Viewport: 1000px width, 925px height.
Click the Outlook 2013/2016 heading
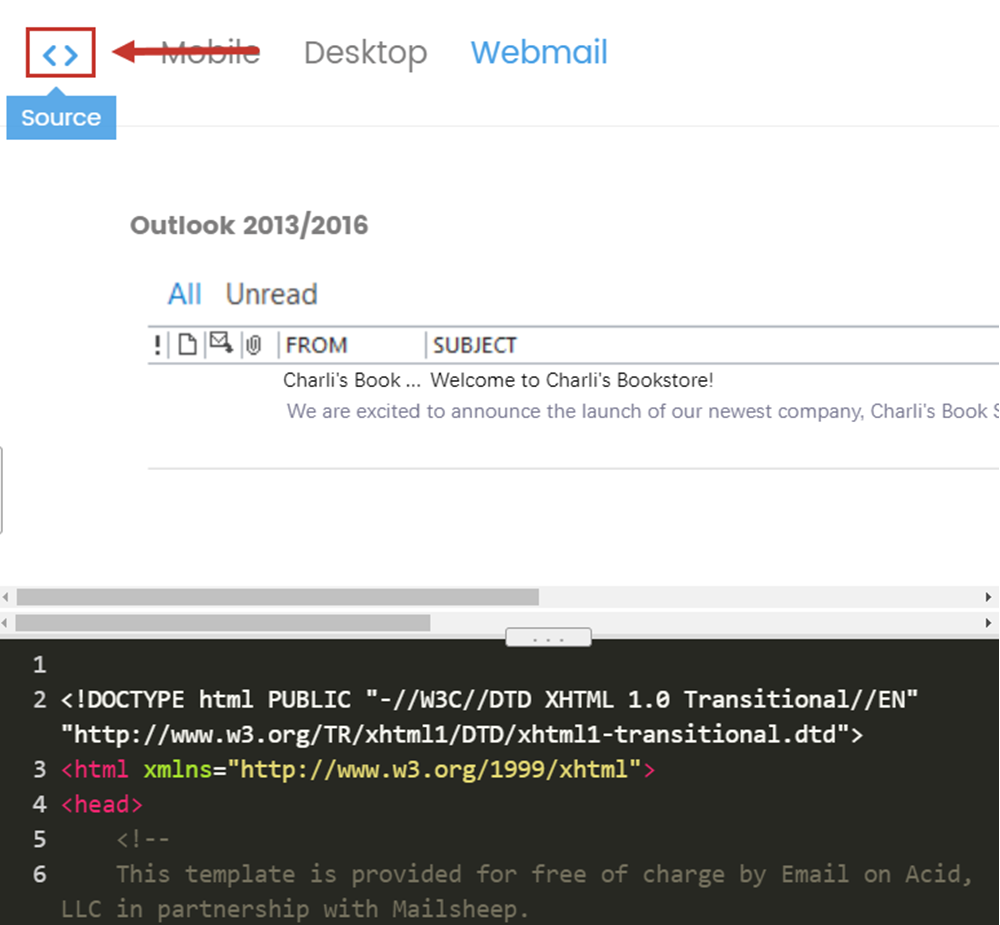click(249, 225)
